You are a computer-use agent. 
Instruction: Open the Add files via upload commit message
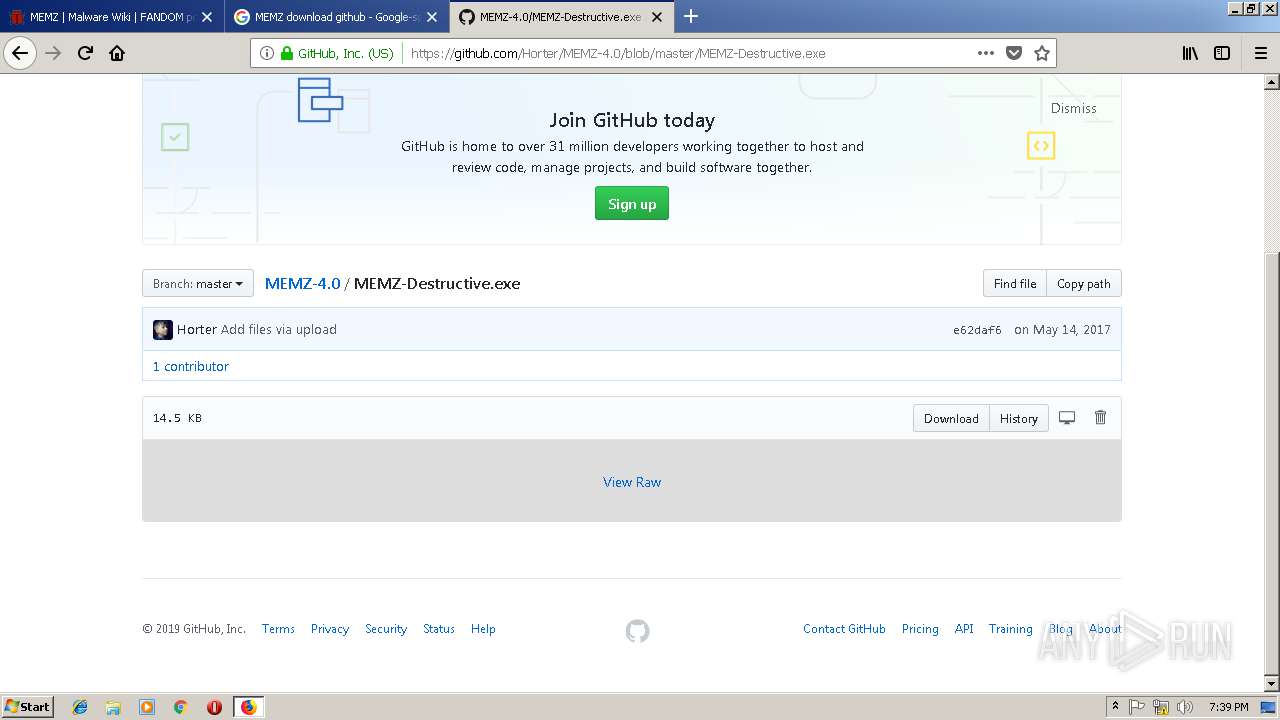pos(279,329)
